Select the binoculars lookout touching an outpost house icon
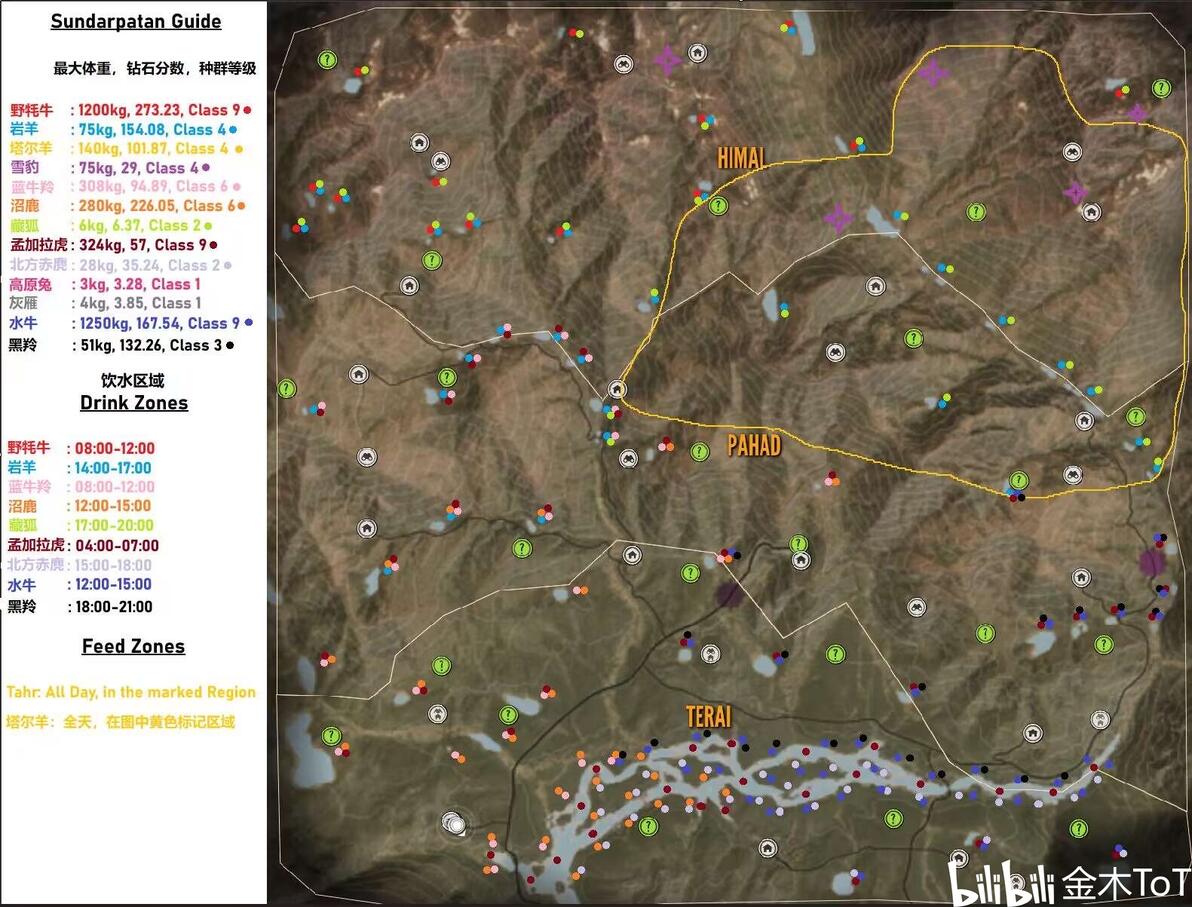Viewport: 1192px width, 907px height. click(x=440, y=161)
